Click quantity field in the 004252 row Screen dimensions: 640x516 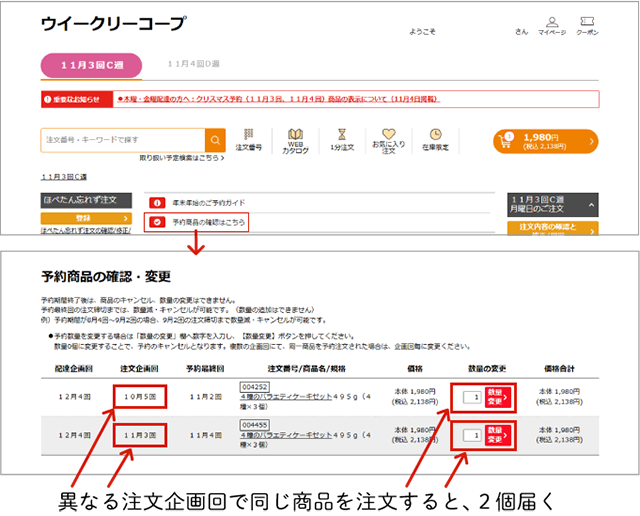pyautogui.click(x=472, y=397)
